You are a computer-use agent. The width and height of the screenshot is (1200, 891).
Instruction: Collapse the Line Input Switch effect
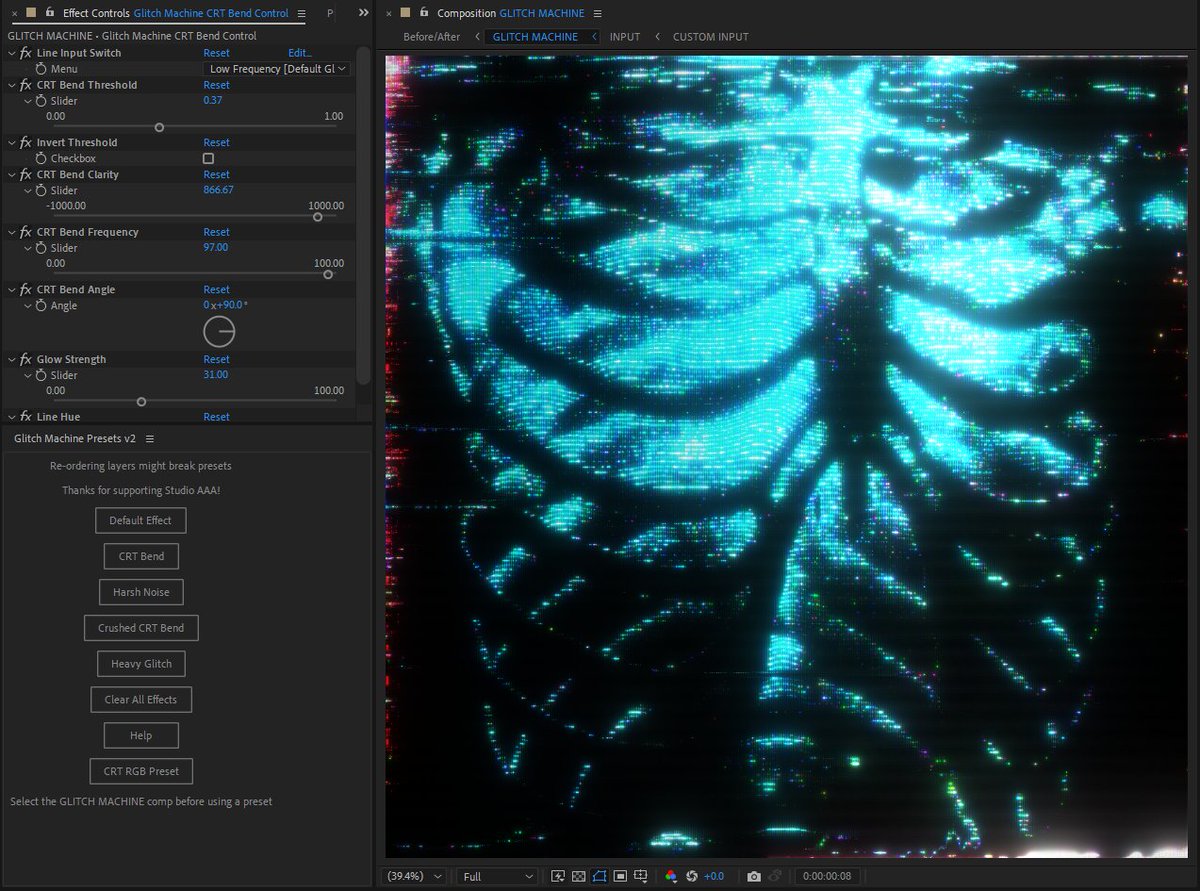11,53
